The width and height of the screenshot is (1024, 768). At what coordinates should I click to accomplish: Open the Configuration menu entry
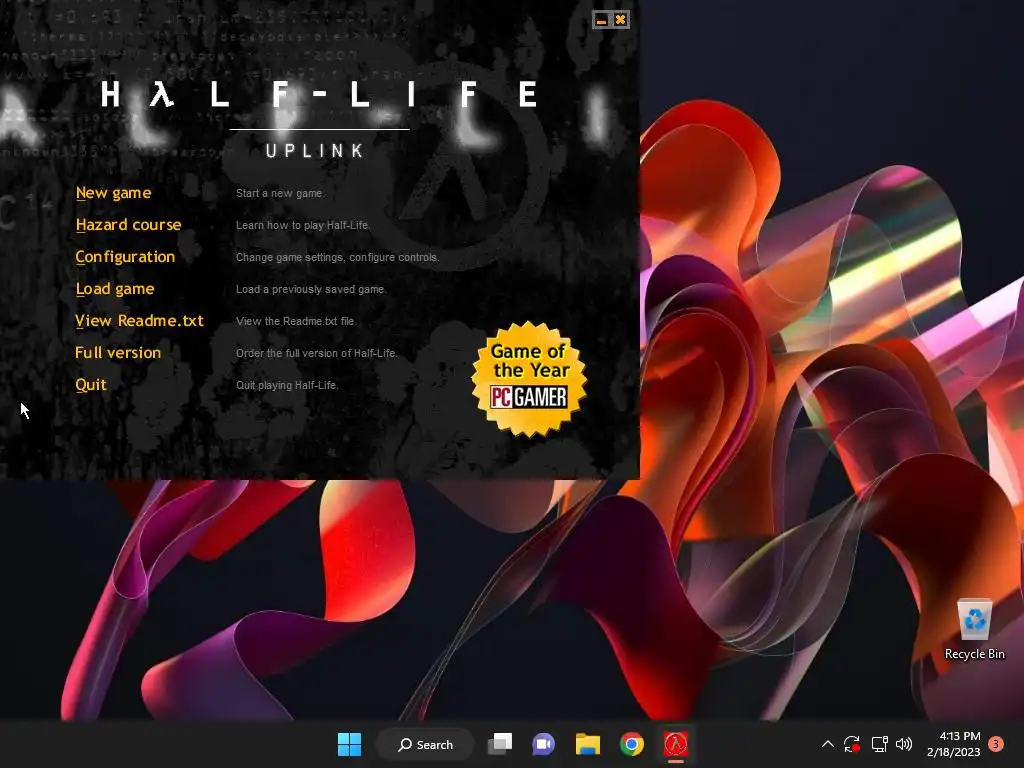(125, 257)
